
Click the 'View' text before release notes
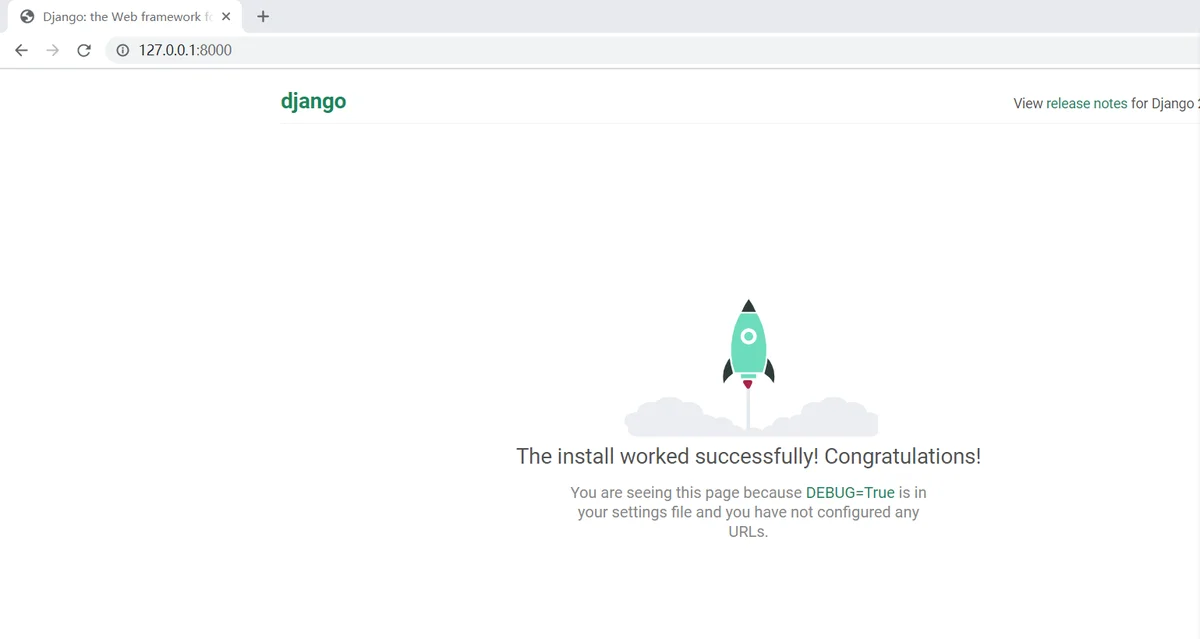tap(1028, 103)
